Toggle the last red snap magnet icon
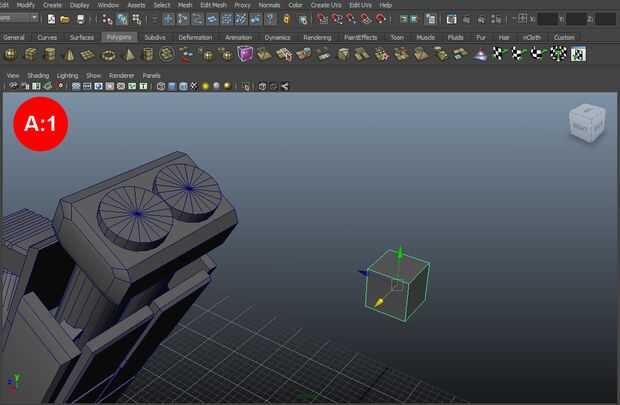 380,18
